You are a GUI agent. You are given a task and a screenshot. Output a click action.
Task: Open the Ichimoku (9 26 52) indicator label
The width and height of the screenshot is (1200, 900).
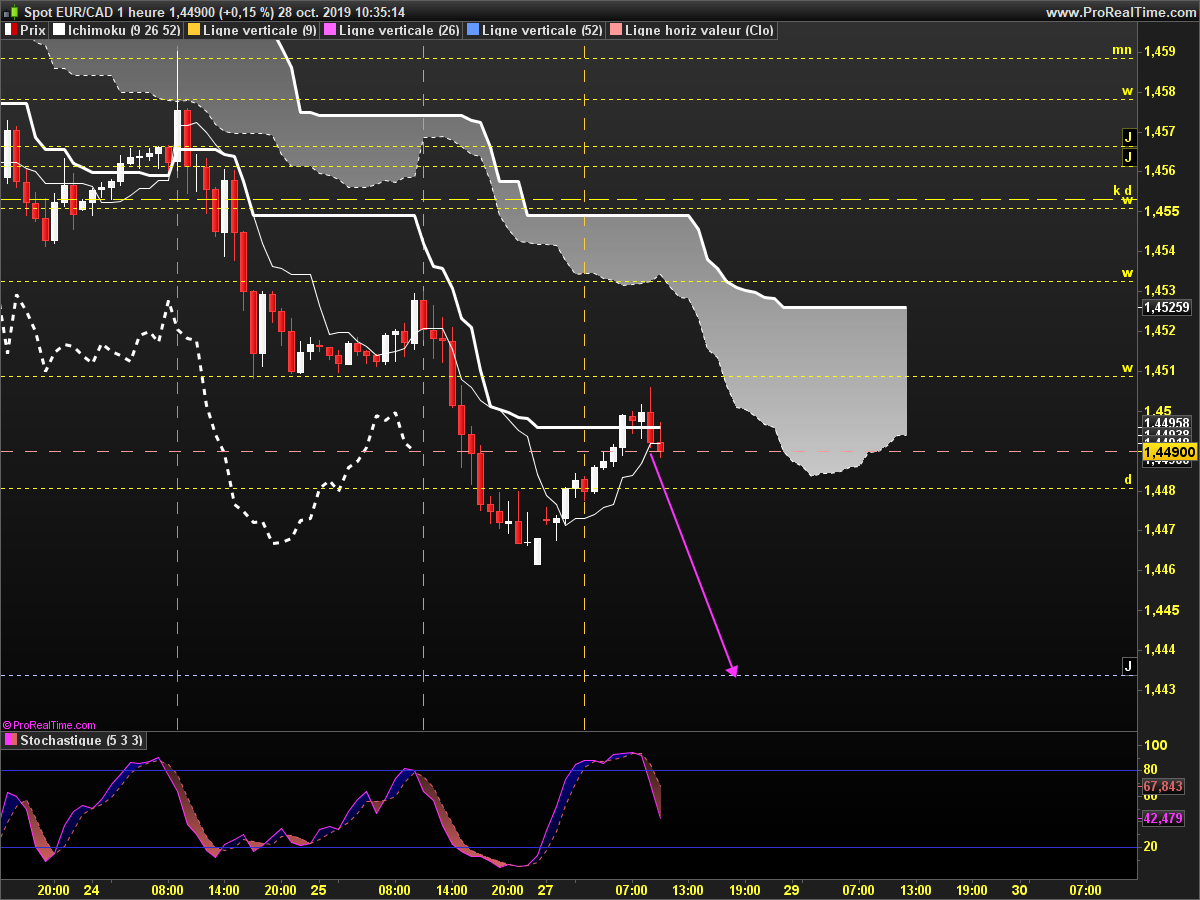(125, 30)
